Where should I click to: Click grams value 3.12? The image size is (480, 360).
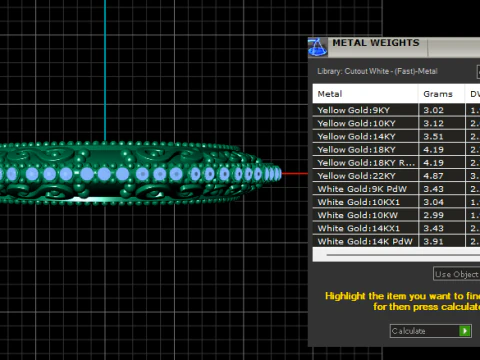click(433, 123)
